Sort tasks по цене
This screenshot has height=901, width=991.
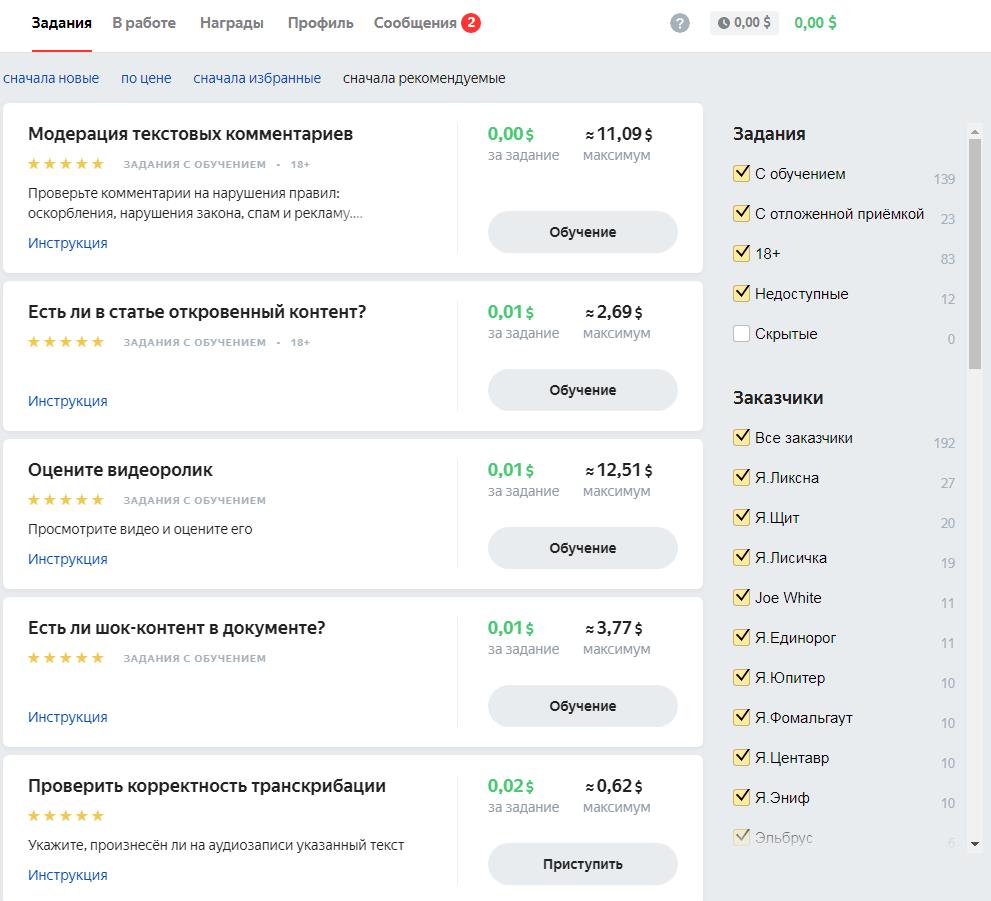[146, 78]
